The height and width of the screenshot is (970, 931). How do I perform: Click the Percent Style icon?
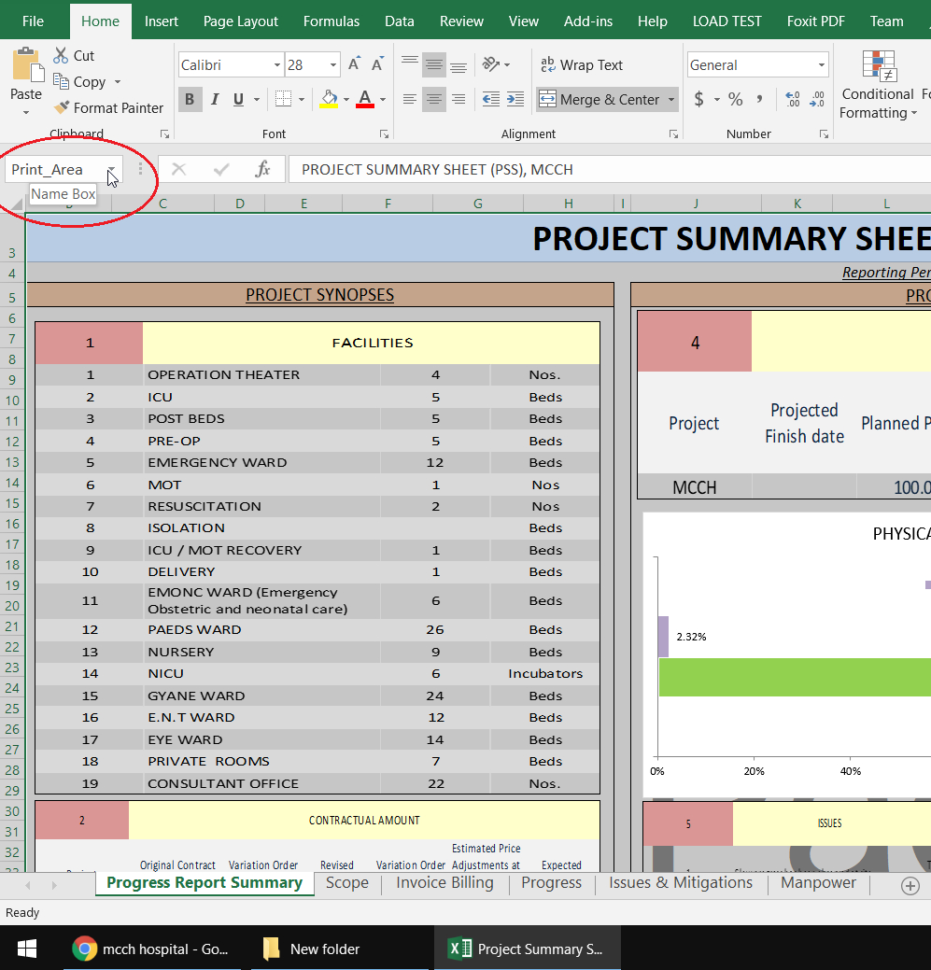734,99
